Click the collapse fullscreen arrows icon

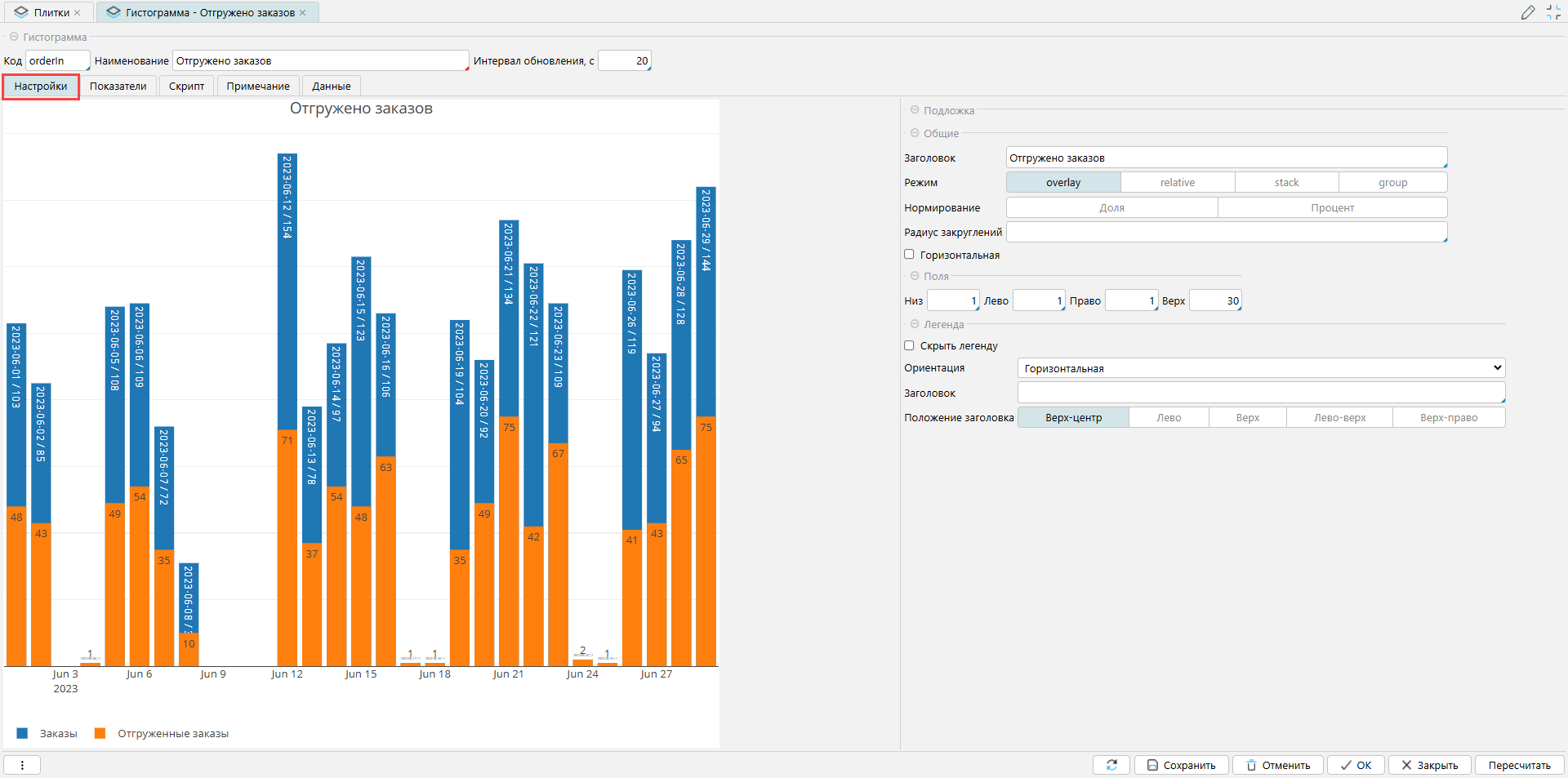click(1553, 12)
